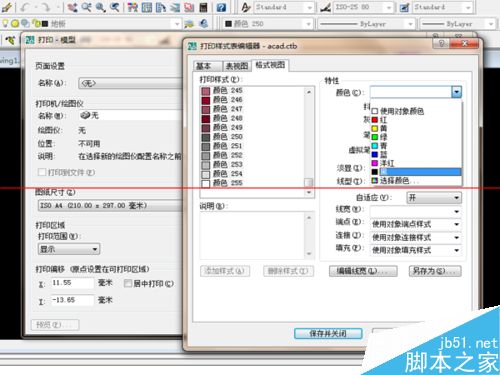The image size is (500, 375).
Task: Open the dimension style dropdown ISO-25
Action: pos(363,7)
